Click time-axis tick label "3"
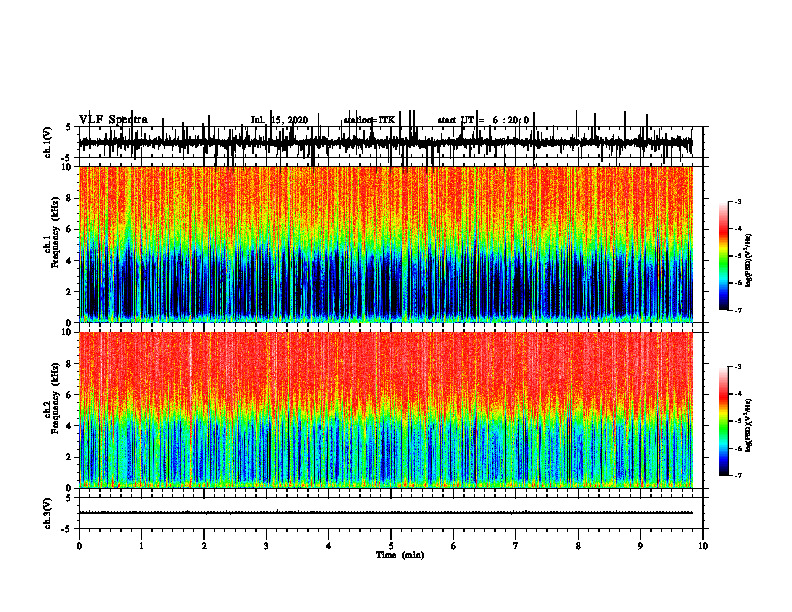 point(266,546)
